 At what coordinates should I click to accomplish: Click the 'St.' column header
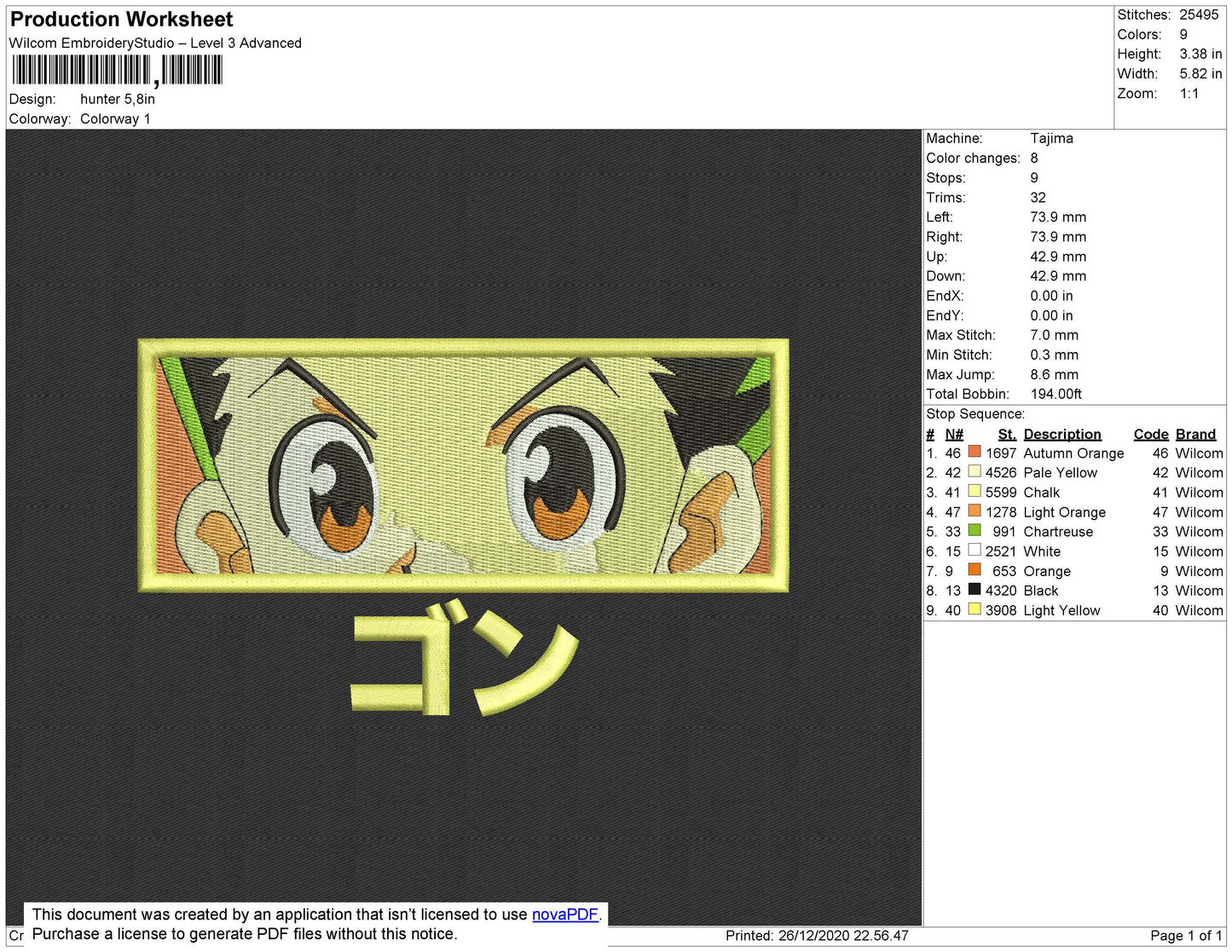[x=1007, y=434]
